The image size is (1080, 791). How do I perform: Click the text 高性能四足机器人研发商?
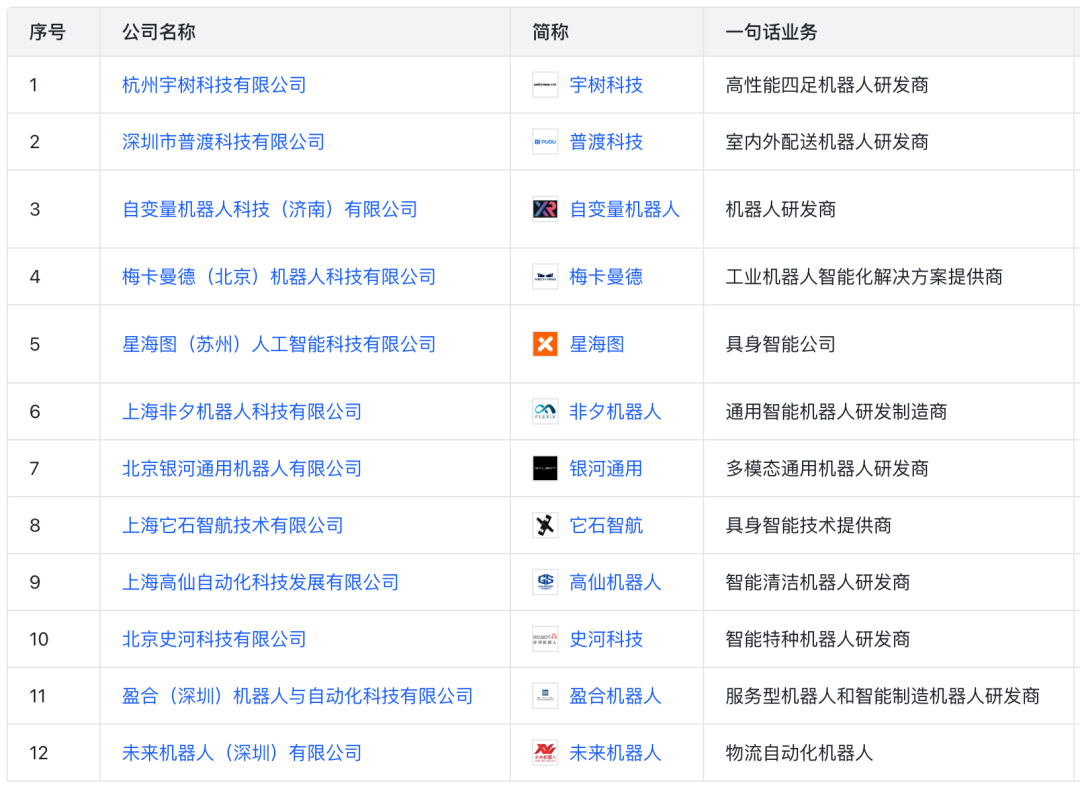click(x=827, y=85)
